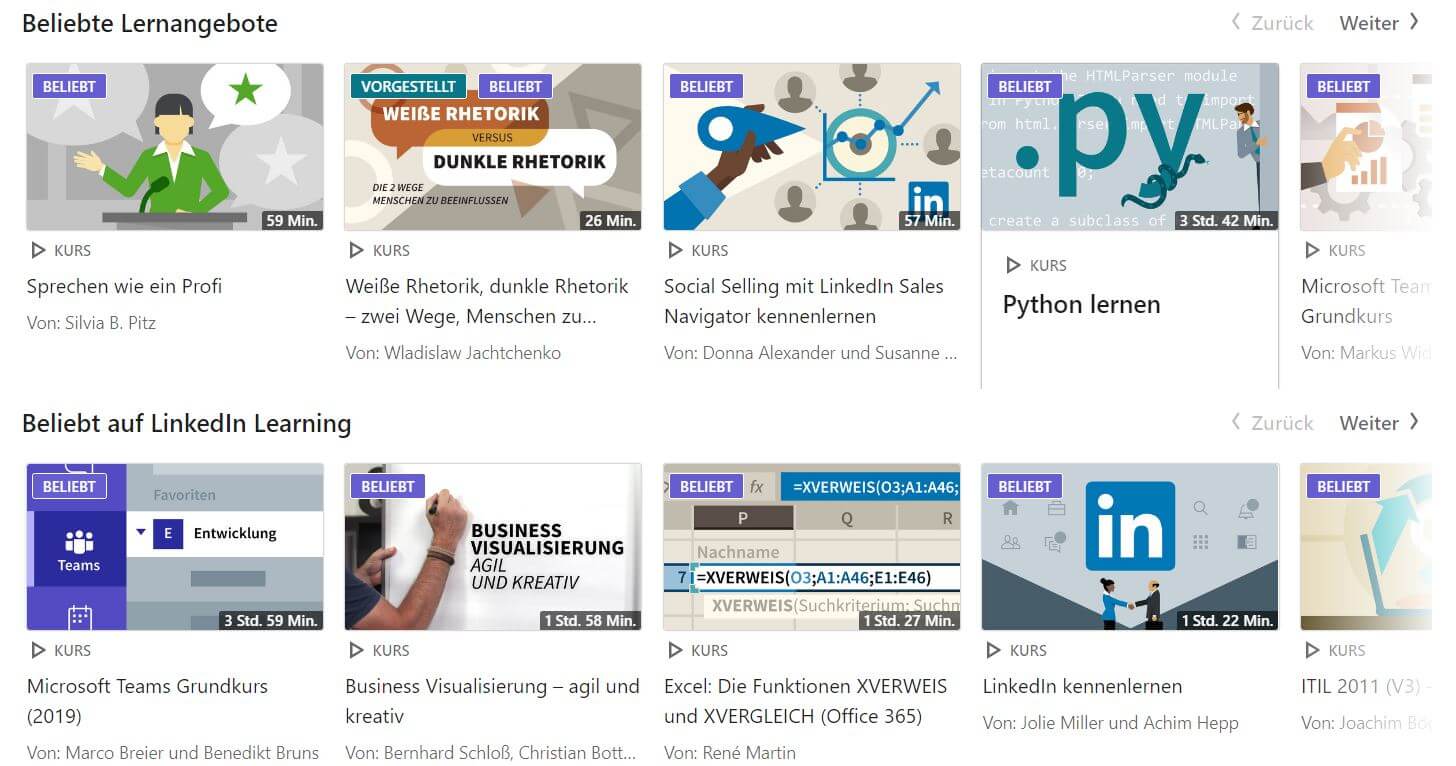This screenshot has height=766, width=1456.
Task: Click author text Von: Jolie Miller und Achim Hepp
Action: click(1110, 723)
